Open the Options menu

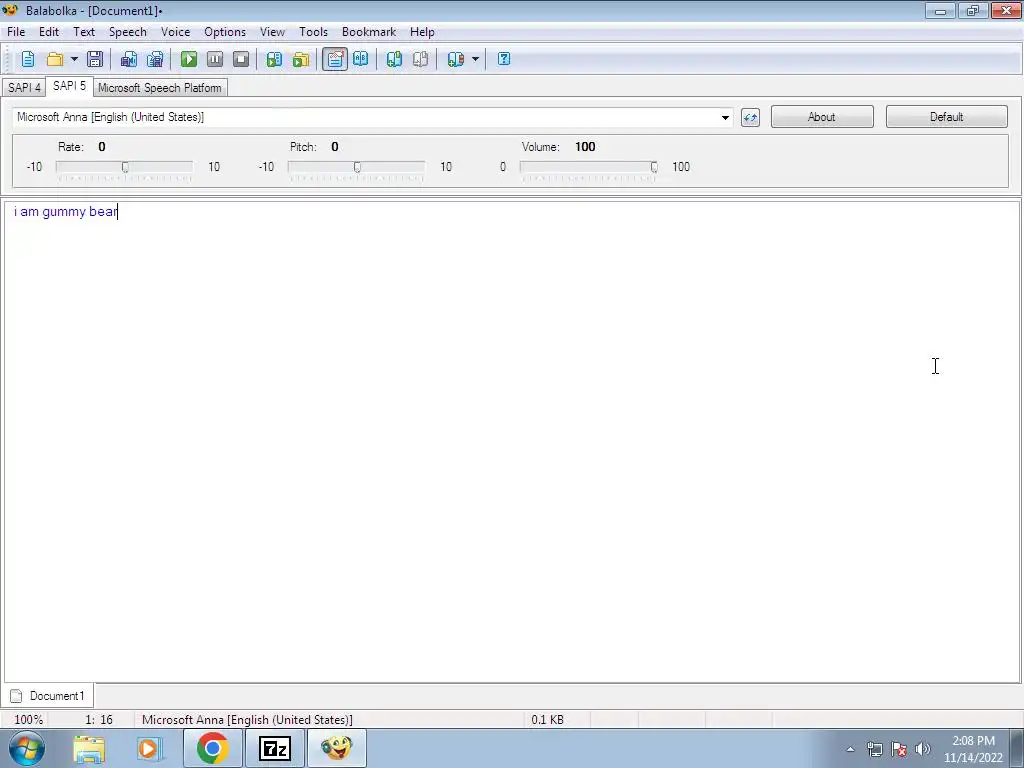click(225, 32)
